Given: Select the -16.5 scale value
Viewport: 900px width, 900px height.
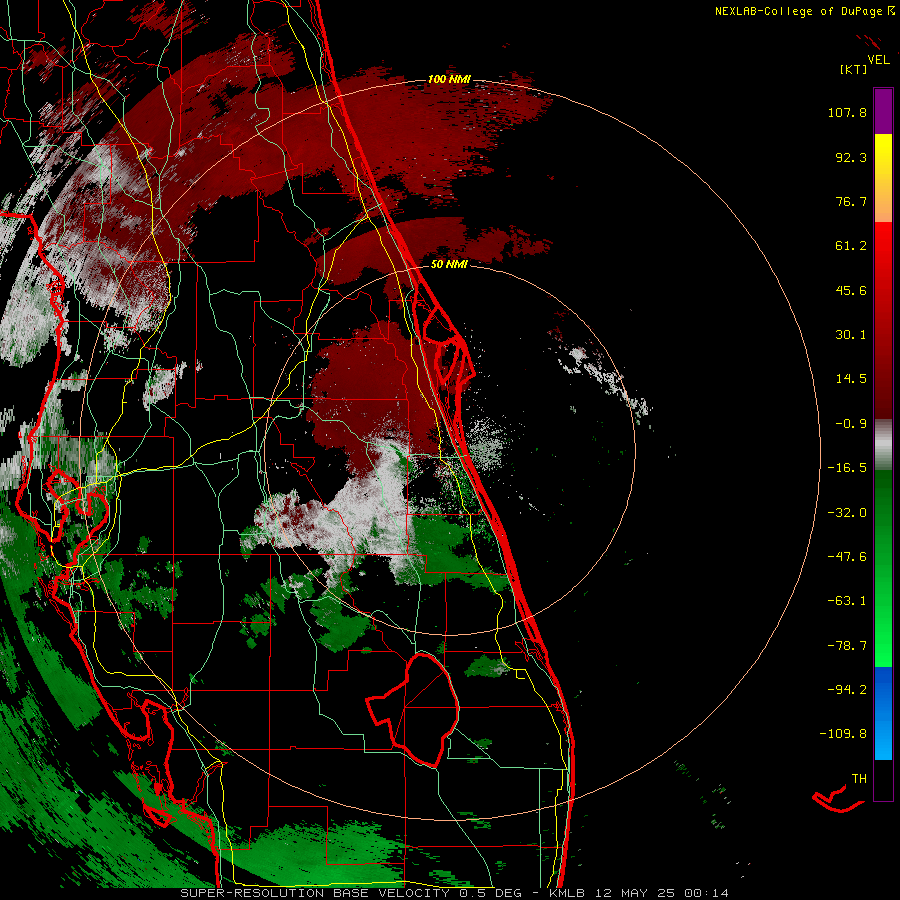Looking at the screenshot, I should pos(847,468).
